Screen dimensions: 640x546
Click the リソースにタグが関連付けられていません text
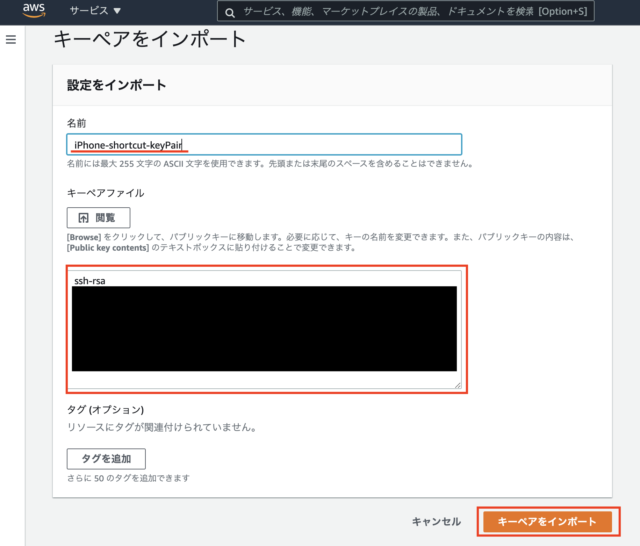point(162,427)
